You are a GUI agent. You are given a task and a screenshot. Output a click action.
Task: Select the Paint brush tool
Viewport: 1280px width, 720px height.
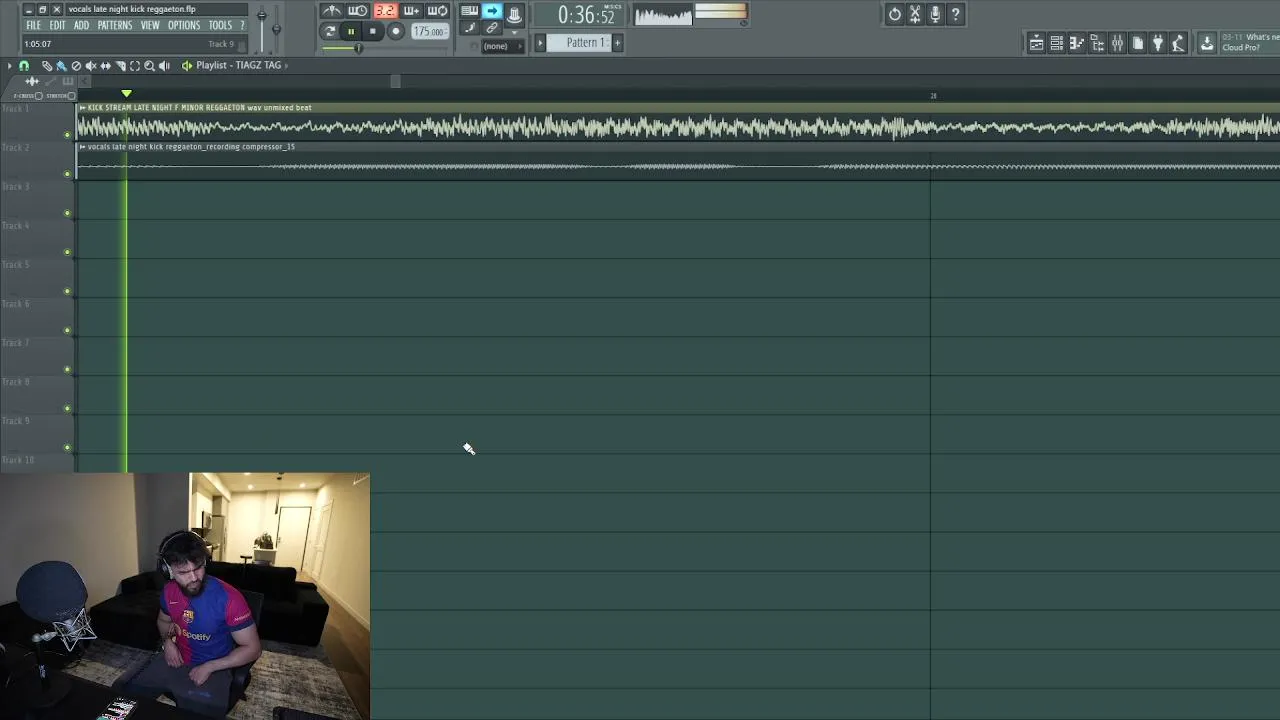[x=61, y=65]
